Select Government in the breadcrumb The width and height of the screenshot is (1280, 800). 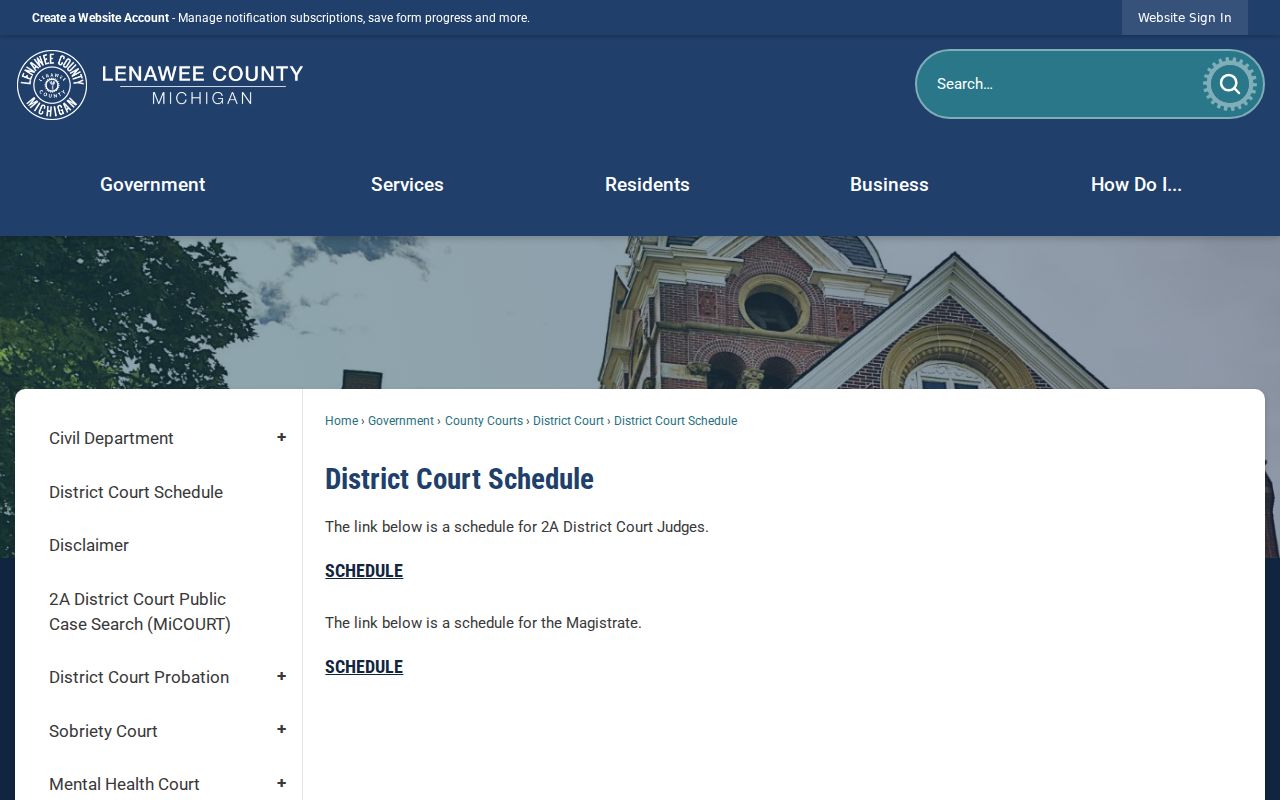tap(401, 421)
